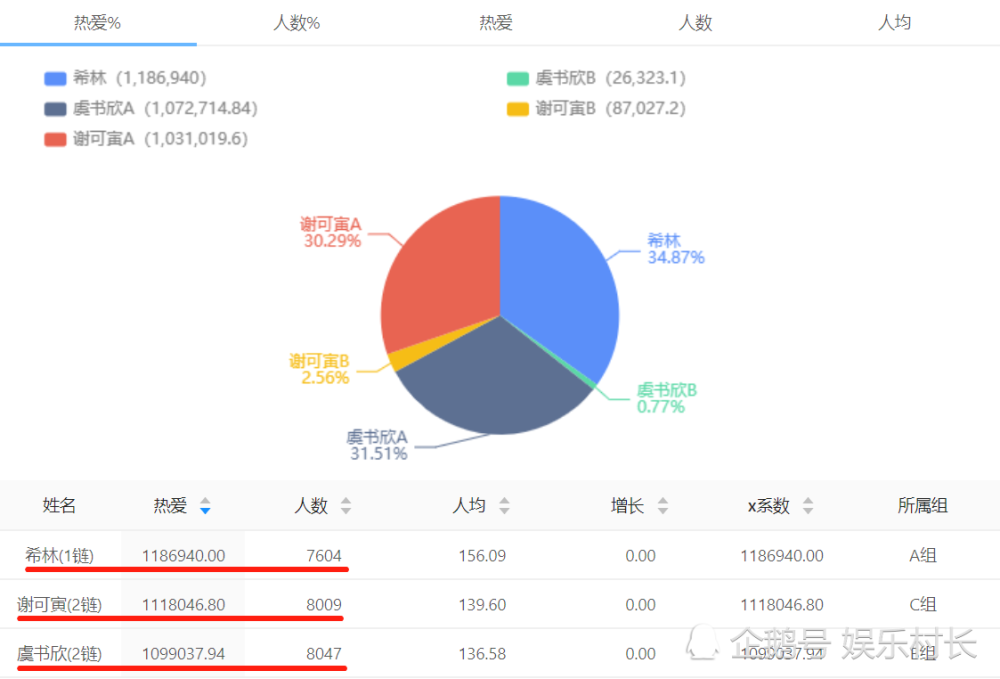This screenshot has width=1000, height=679.
Task: Open the 热爱 tab
Action: [495, 22]
